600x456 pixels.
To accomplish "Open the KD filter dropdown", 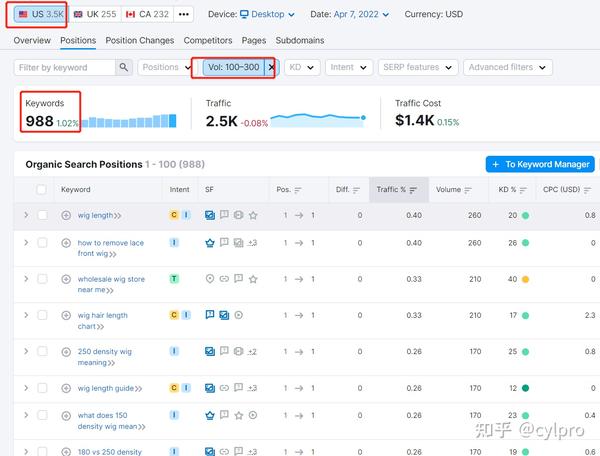I will click(302, 67).
